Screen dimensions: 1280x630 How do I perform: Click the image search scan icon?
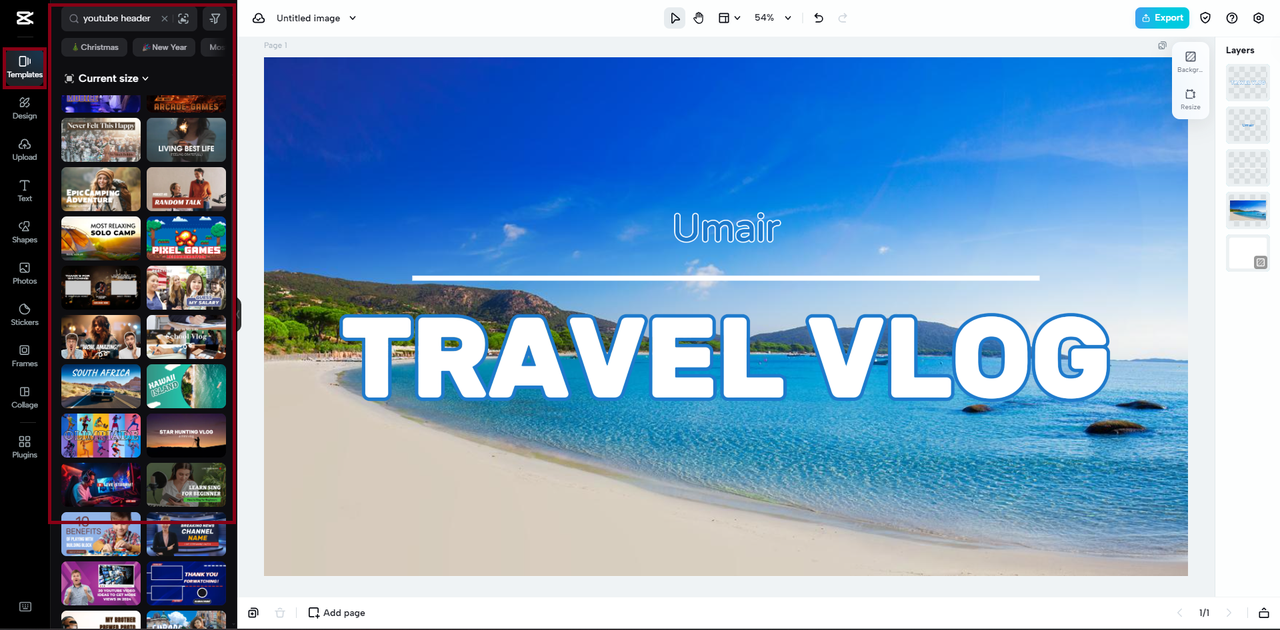click(x=183, y=18)
